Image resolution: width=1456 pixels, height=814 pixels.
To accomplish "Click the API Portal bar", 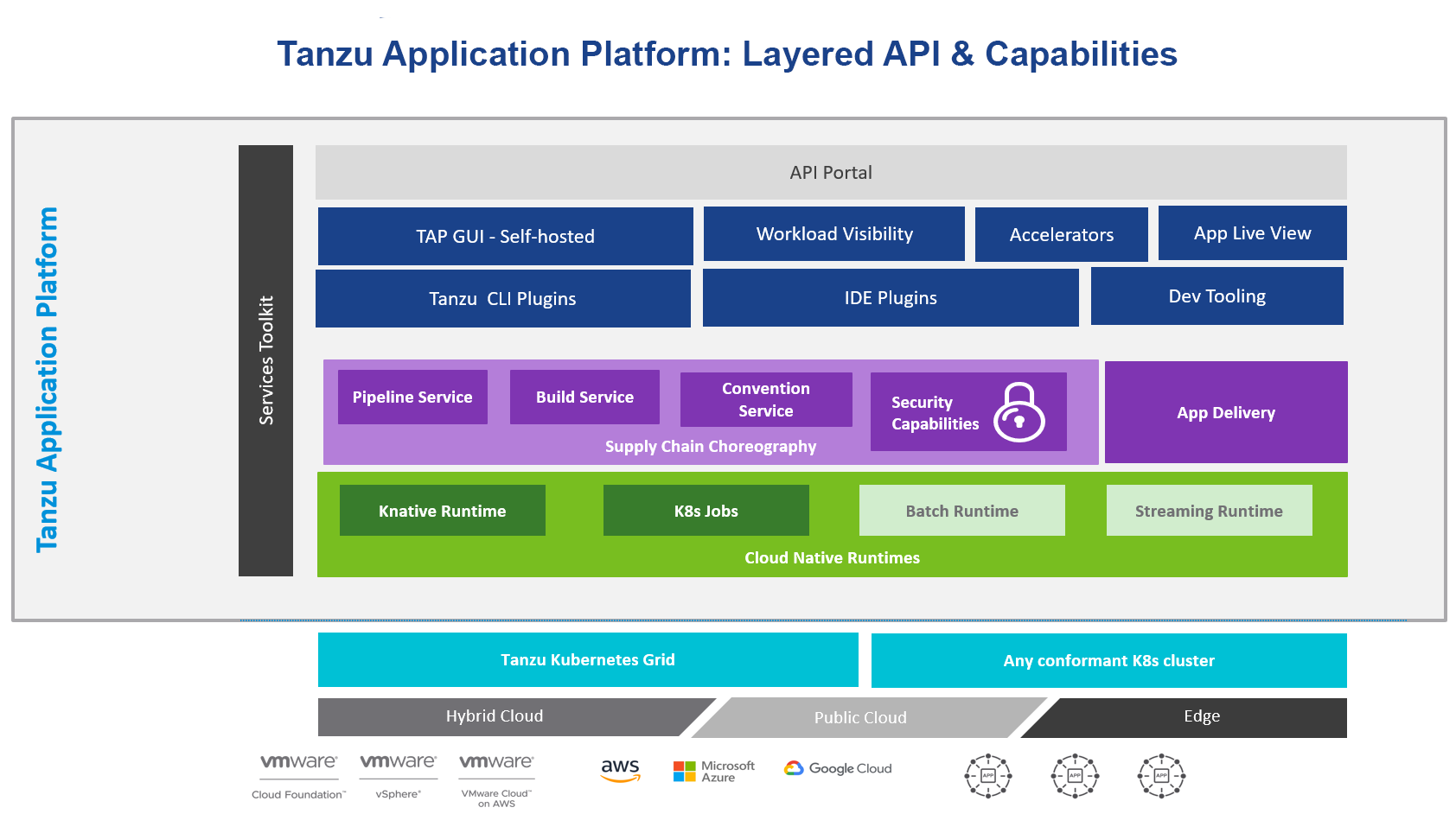I will tap(831, 173).
